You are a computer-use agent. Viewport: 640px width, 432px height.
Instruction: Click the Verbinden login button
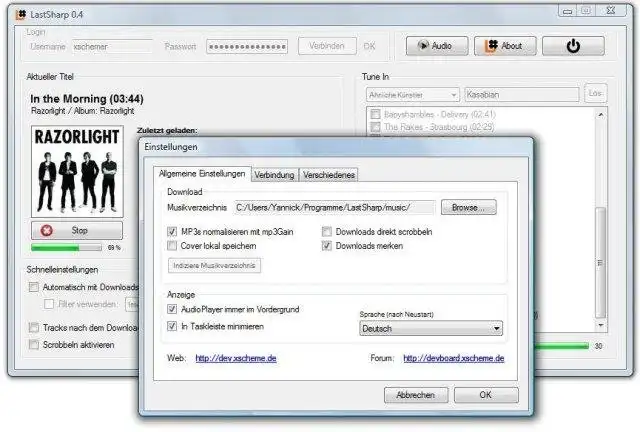[x=327, y=46]
